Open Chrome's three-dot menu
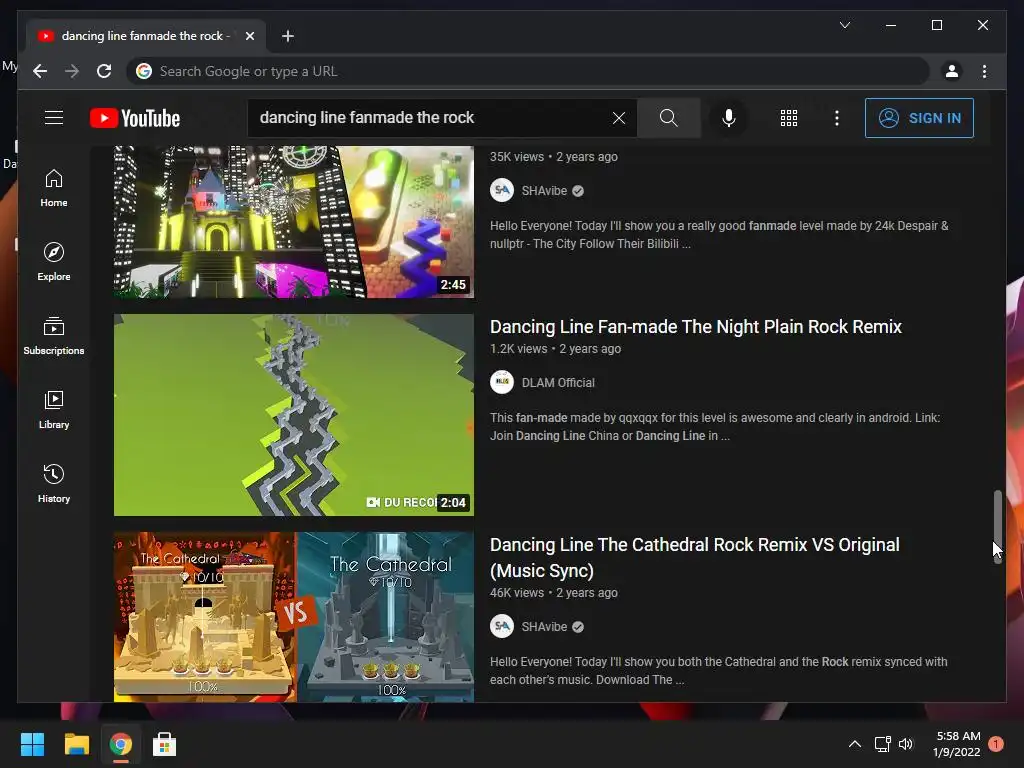1024x768 pixels. point(984,71)
